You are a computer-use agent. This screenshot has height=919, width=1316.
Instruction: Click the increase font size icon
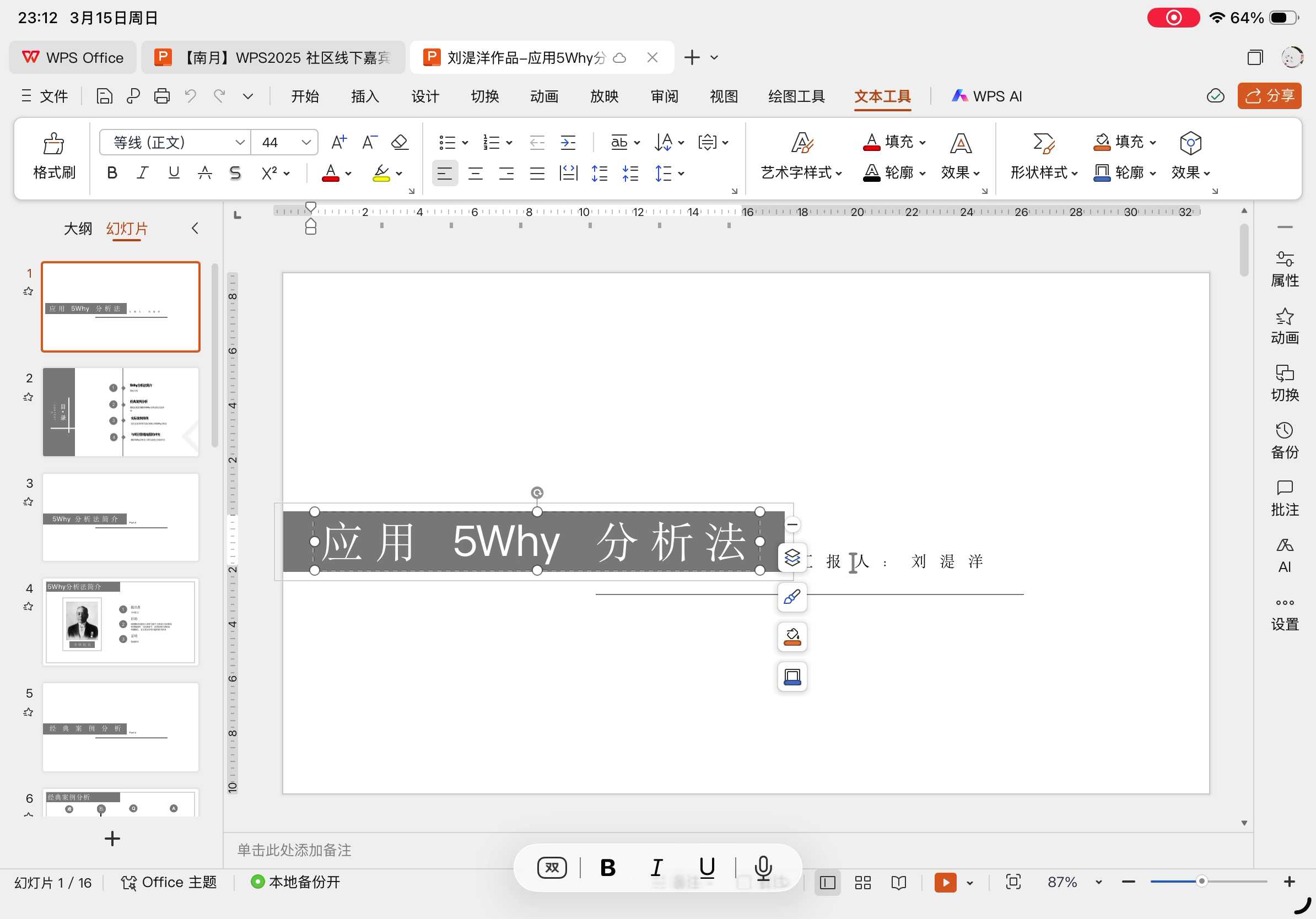[339, 142]
